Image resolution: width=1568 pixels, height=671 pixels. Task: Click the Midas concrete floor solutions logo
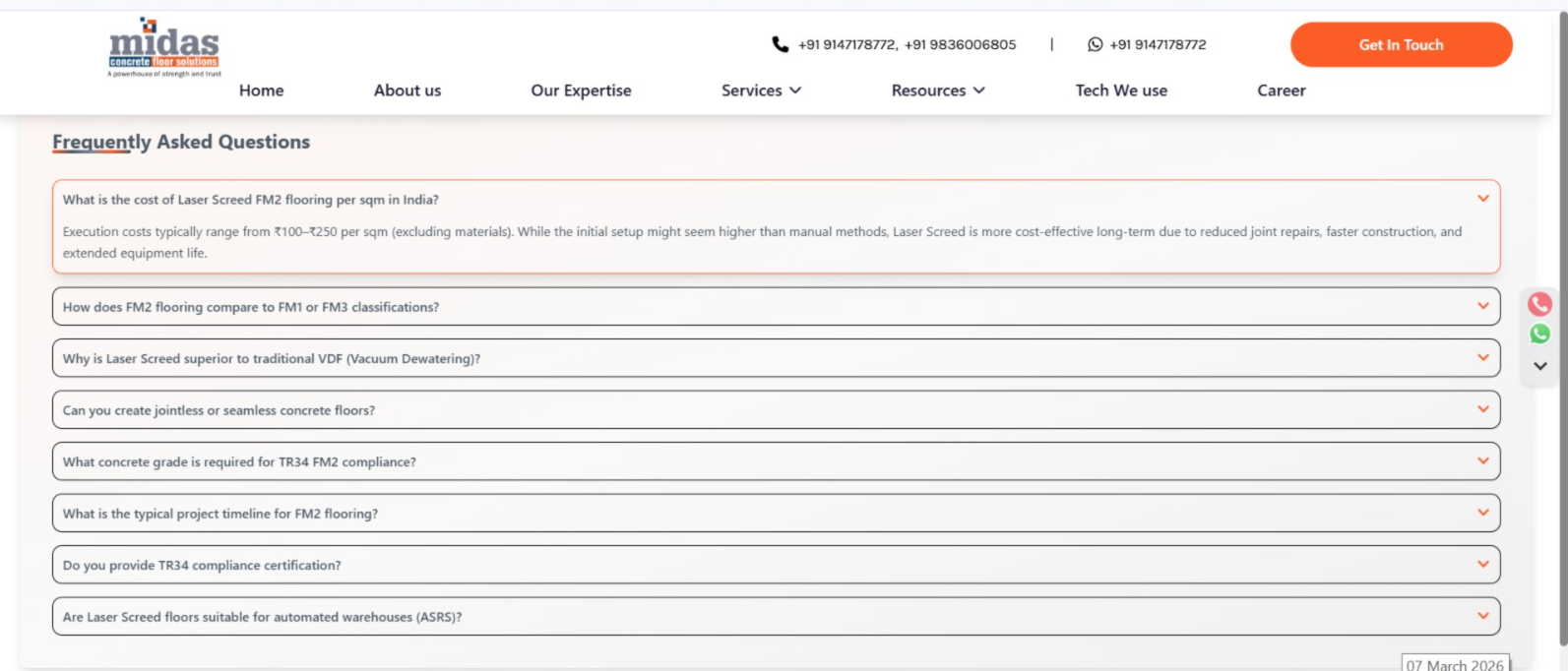click(164, 47)
